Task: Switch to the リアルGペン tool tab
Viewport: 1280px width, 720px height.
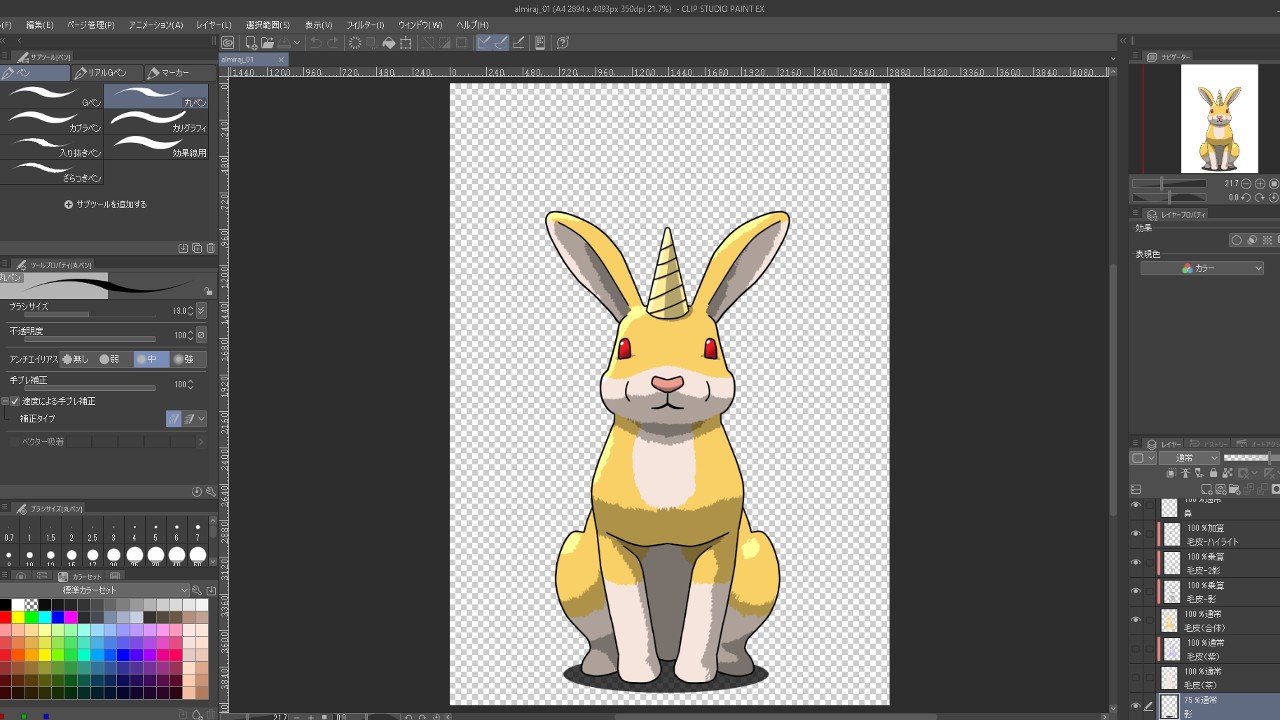Action: coord(107,73)
